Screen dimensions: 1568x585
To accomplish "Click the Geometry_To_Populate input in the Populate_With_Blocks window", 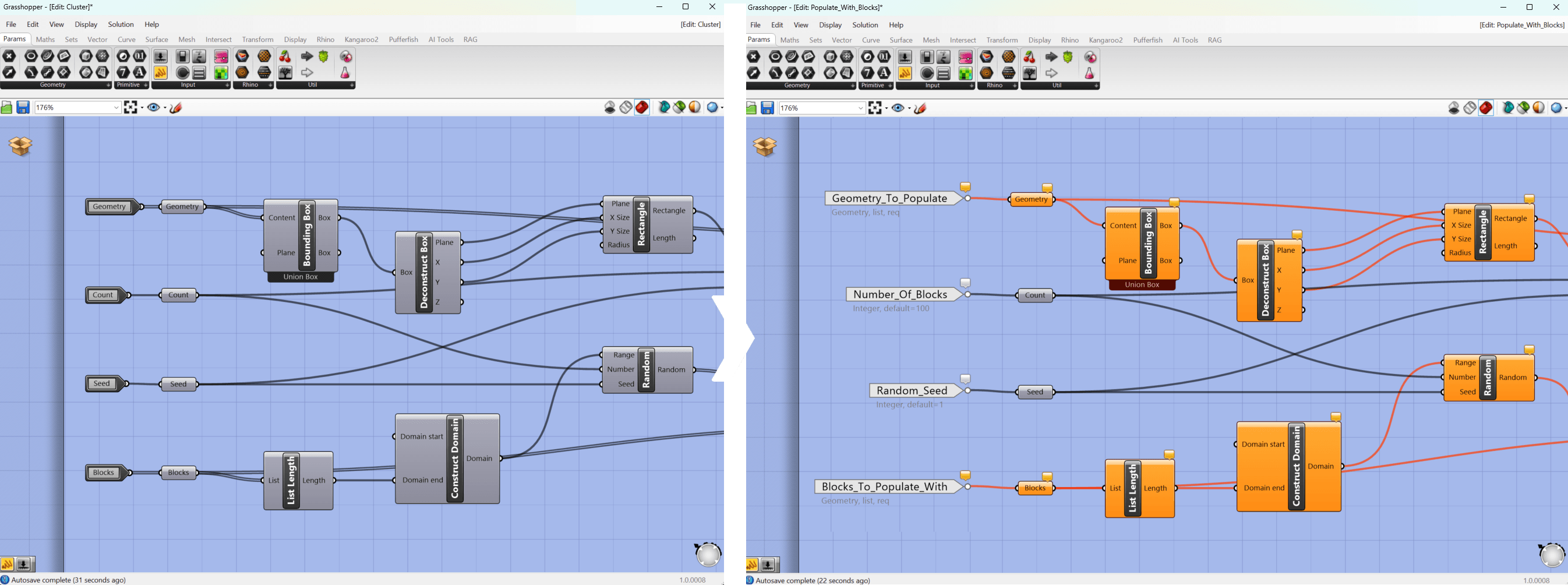I will click(894, 199).
